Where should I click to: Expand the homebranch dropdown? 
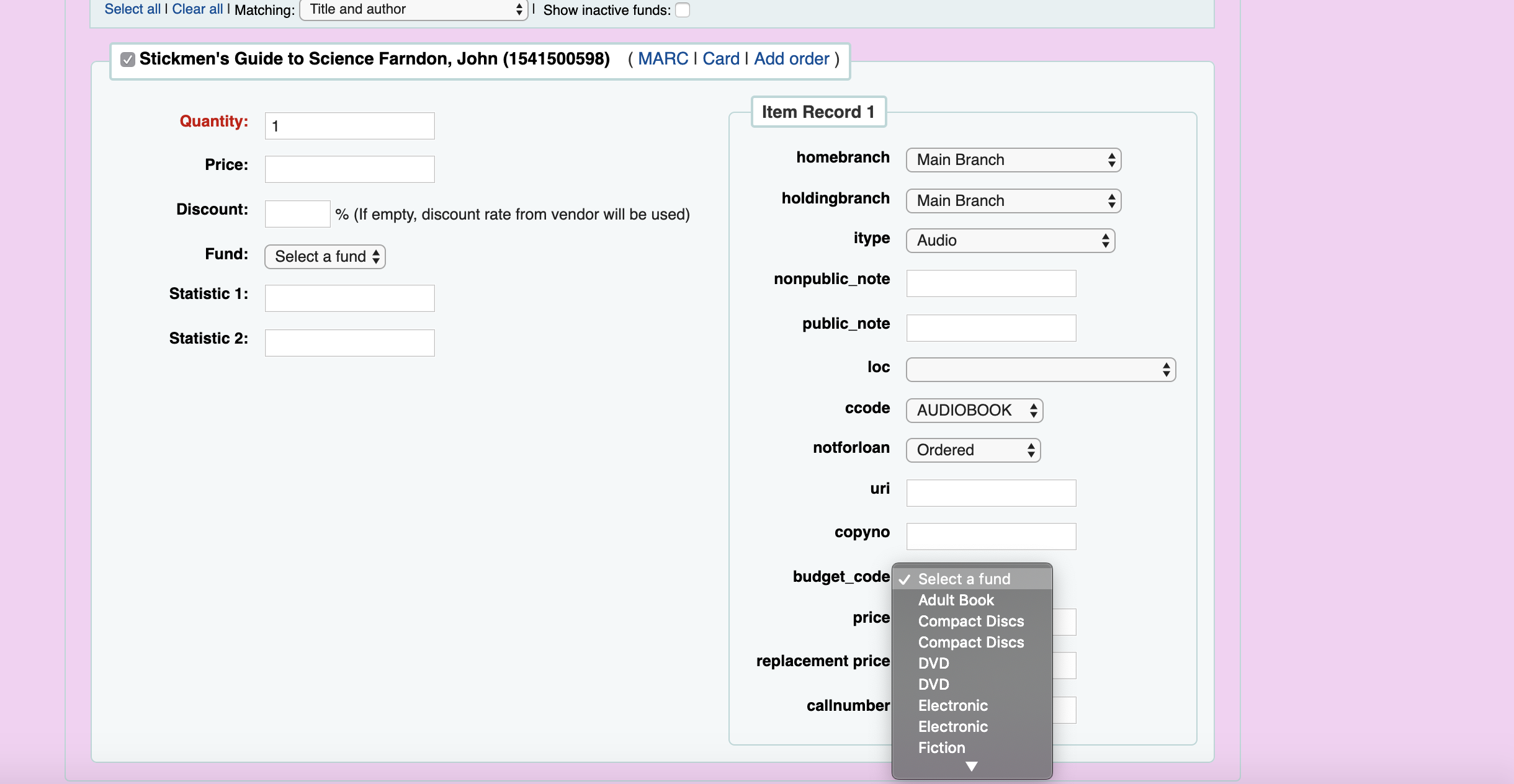pyautogui.click(x=1013, y=160)
